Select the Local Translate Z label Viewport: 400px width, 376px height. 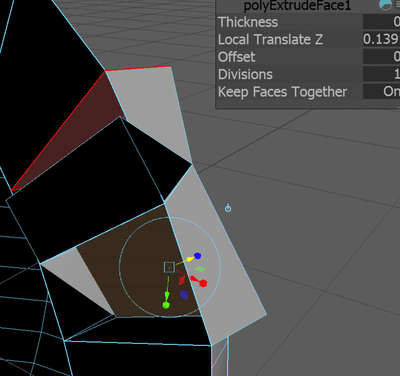tap(270, 40)
